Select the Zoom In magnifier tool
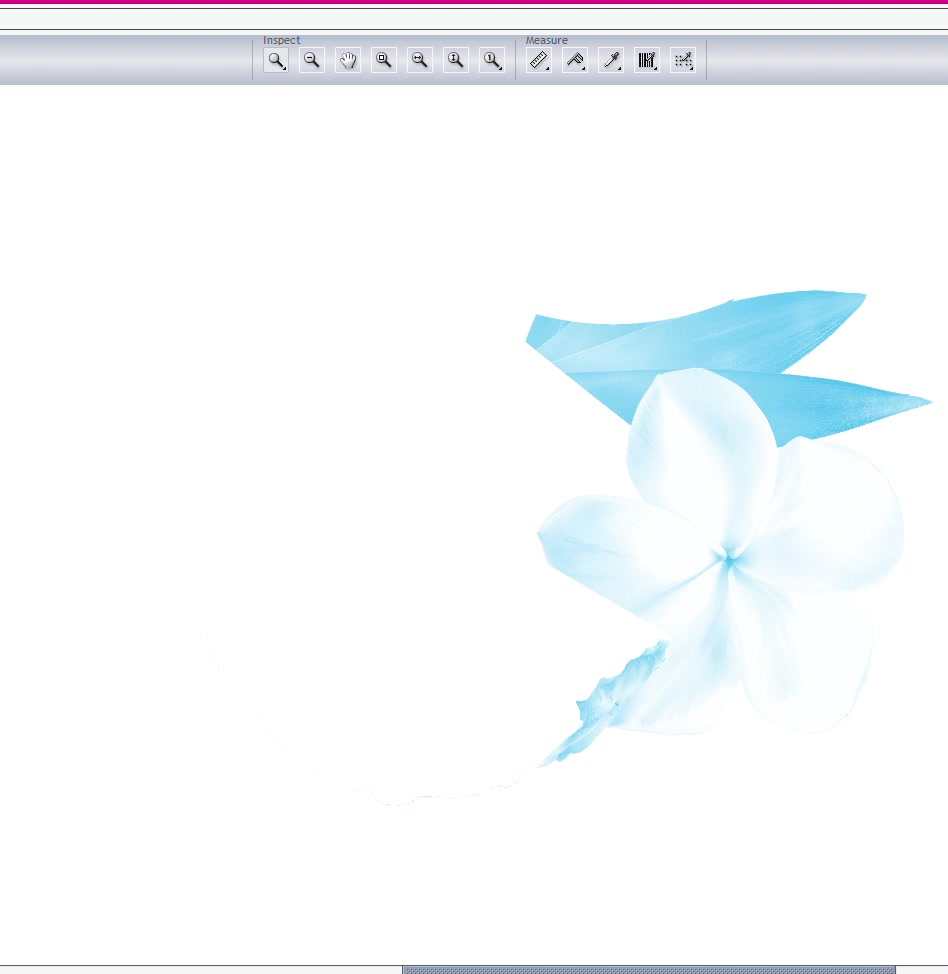This screenshot has height=974, width=948. [276, 61]
